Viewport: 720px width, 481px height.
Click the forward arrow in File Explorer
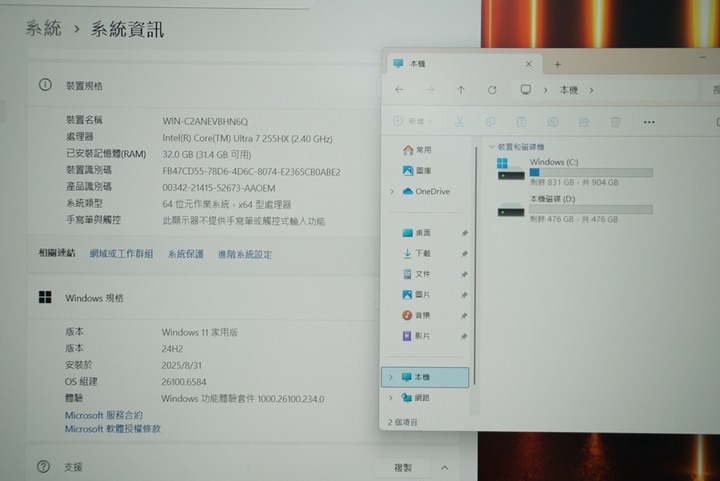tap(430, 90)
